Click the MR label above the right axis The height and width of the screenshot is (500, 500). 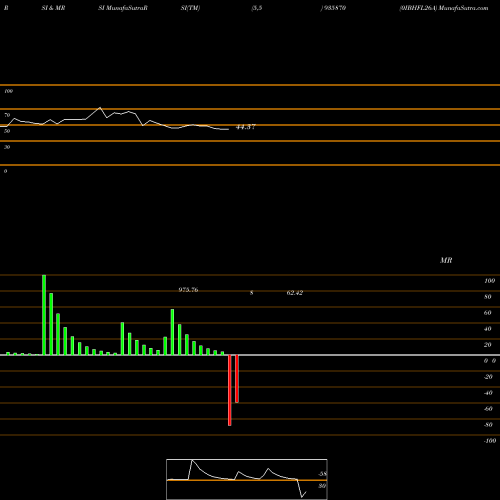446,260
